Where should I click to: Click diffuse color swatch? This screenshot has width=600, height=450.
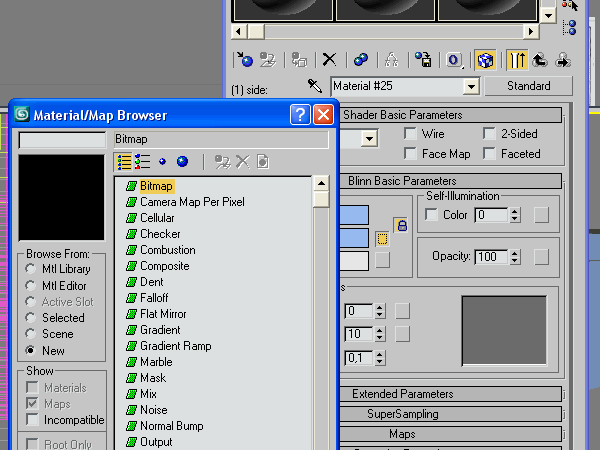[354, 238]
